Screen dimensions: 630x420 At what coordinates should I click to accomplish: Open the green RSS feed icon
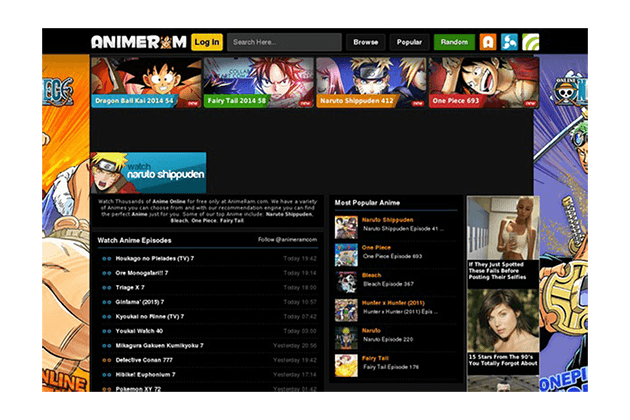coord(530,42)
